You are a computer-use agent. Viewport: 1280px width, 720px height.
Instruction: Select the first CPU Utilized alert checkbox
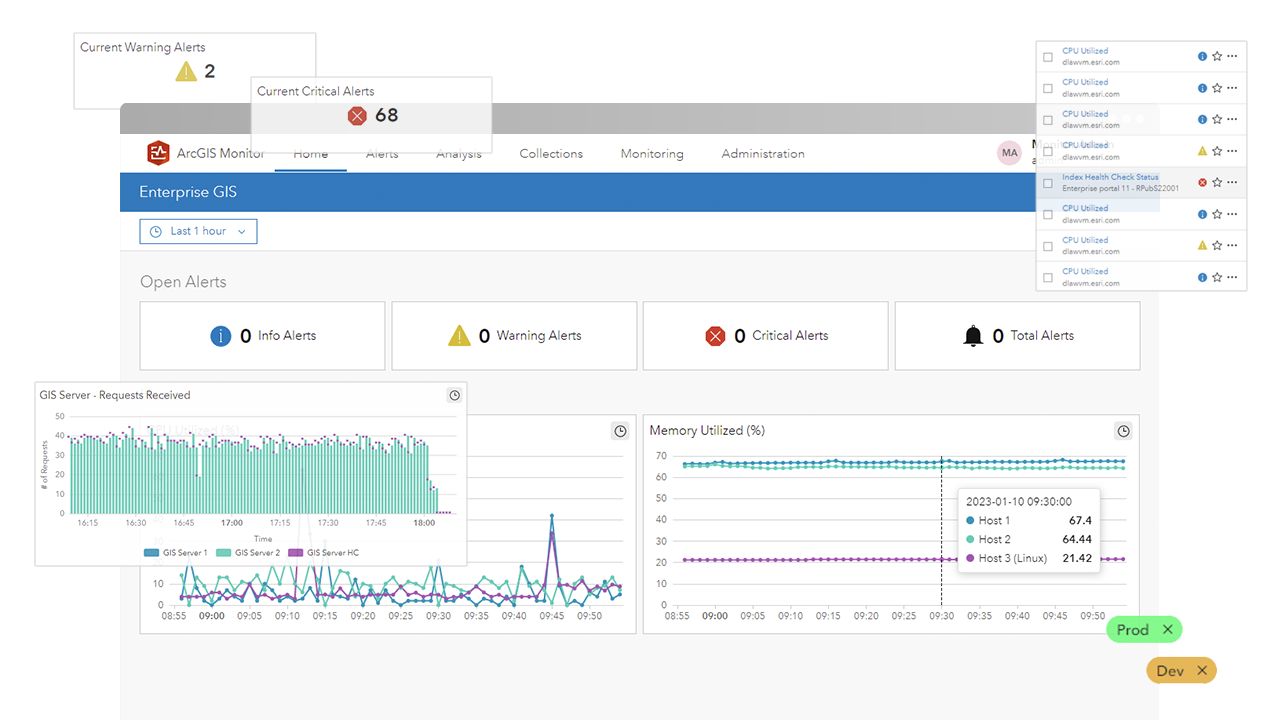pos(1048,57)
